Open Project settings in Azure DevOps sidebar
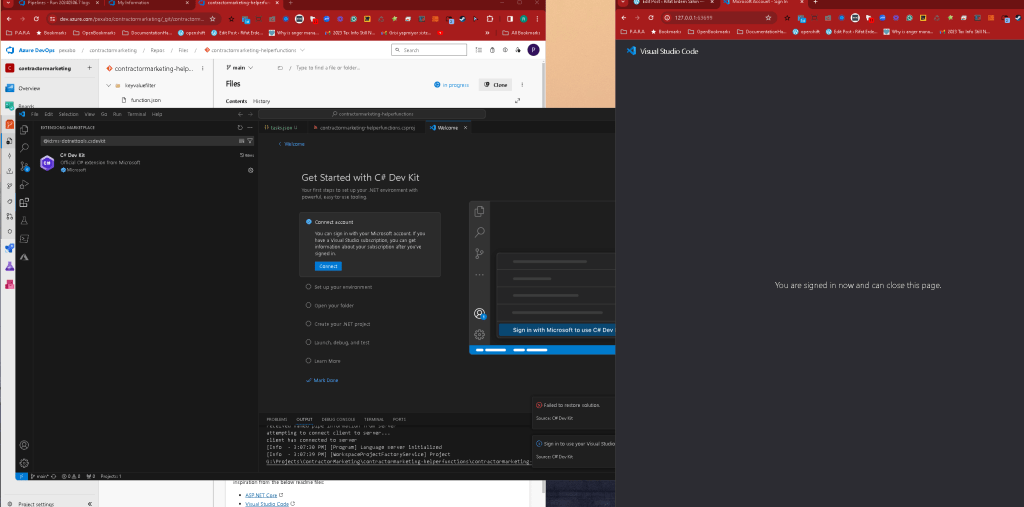The height and width of the screenshot is (507, 1024). click(36, 504)
